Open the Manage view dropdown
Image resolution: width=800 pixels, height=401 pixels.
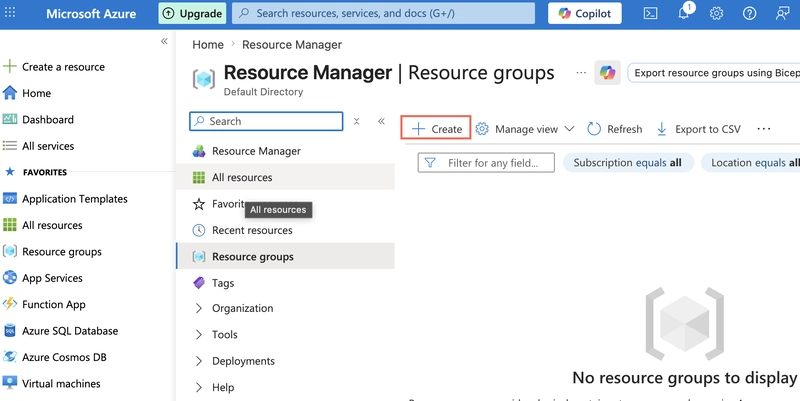click(524, 129)
